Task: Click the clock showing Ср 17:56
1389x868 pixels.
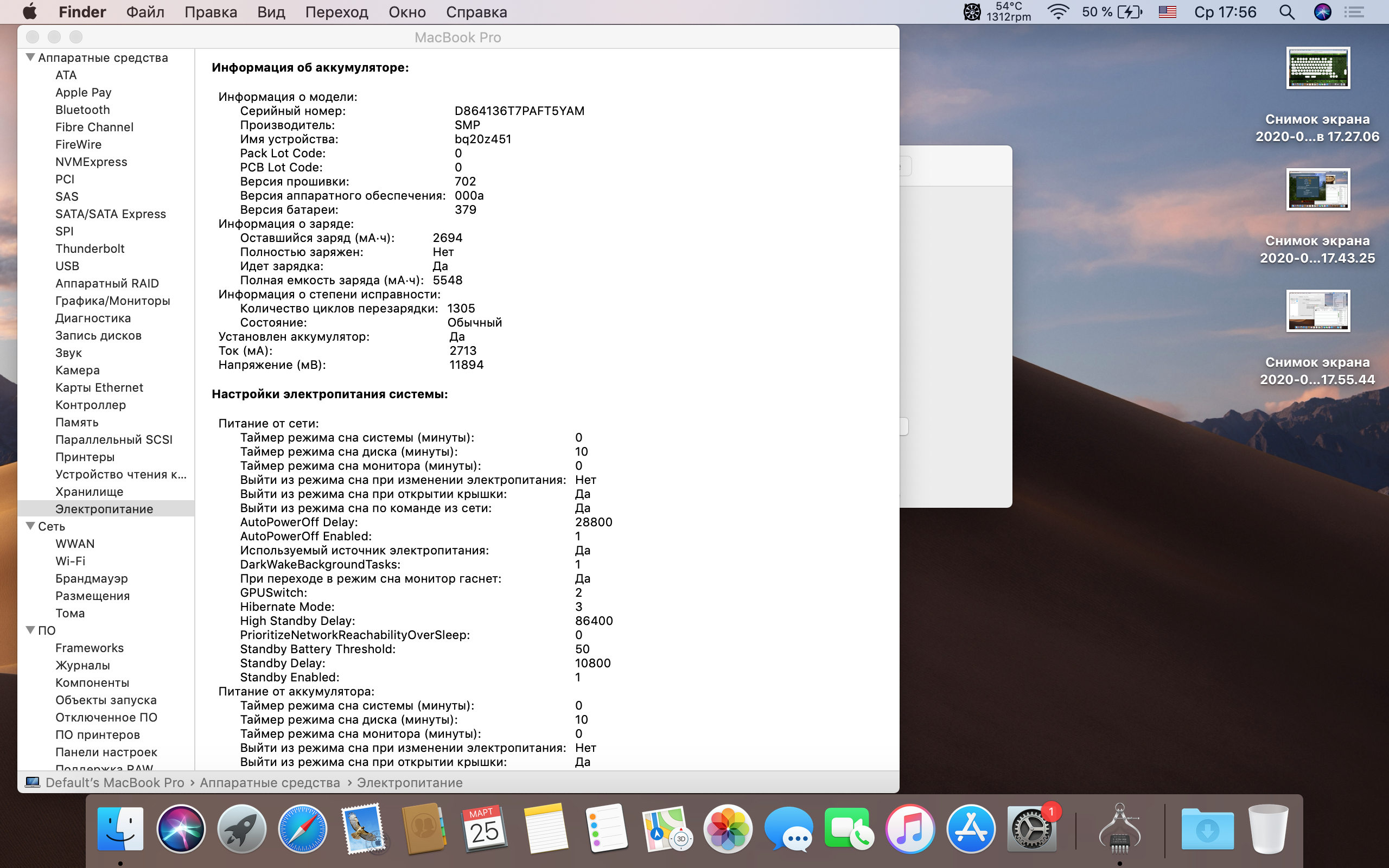Action: point(1225,12)
